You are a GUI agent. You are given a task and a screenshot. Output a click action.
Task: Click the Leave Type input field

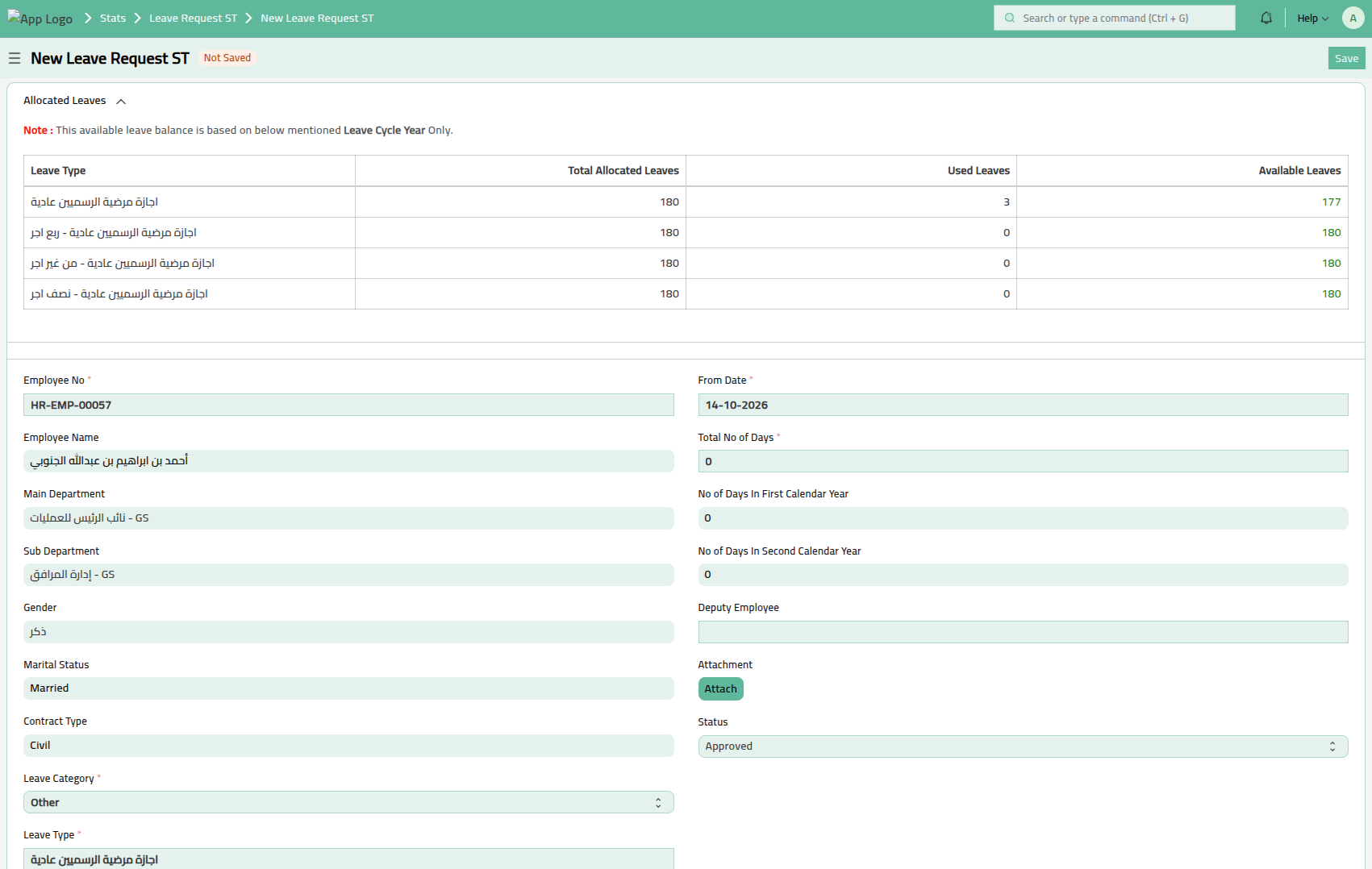coord(348,859)
